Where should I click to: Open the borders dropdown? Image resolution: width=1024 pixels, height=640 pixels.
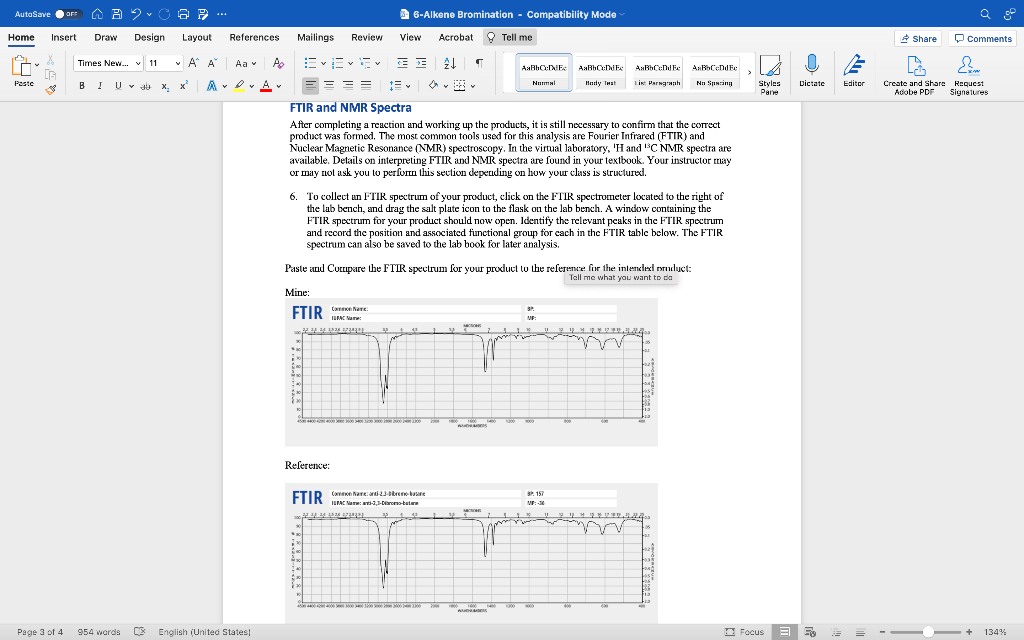[473, 86]
